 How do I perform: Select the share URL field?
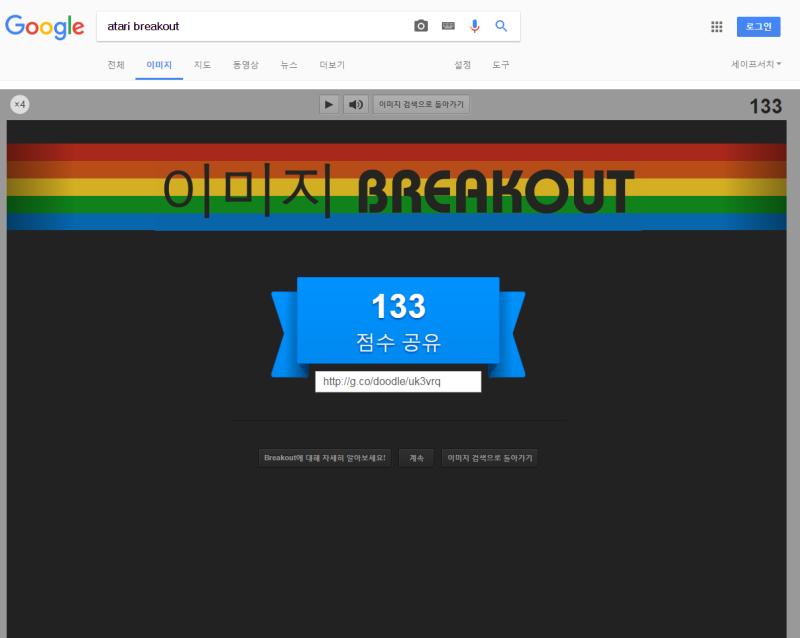tap(398, 382)
